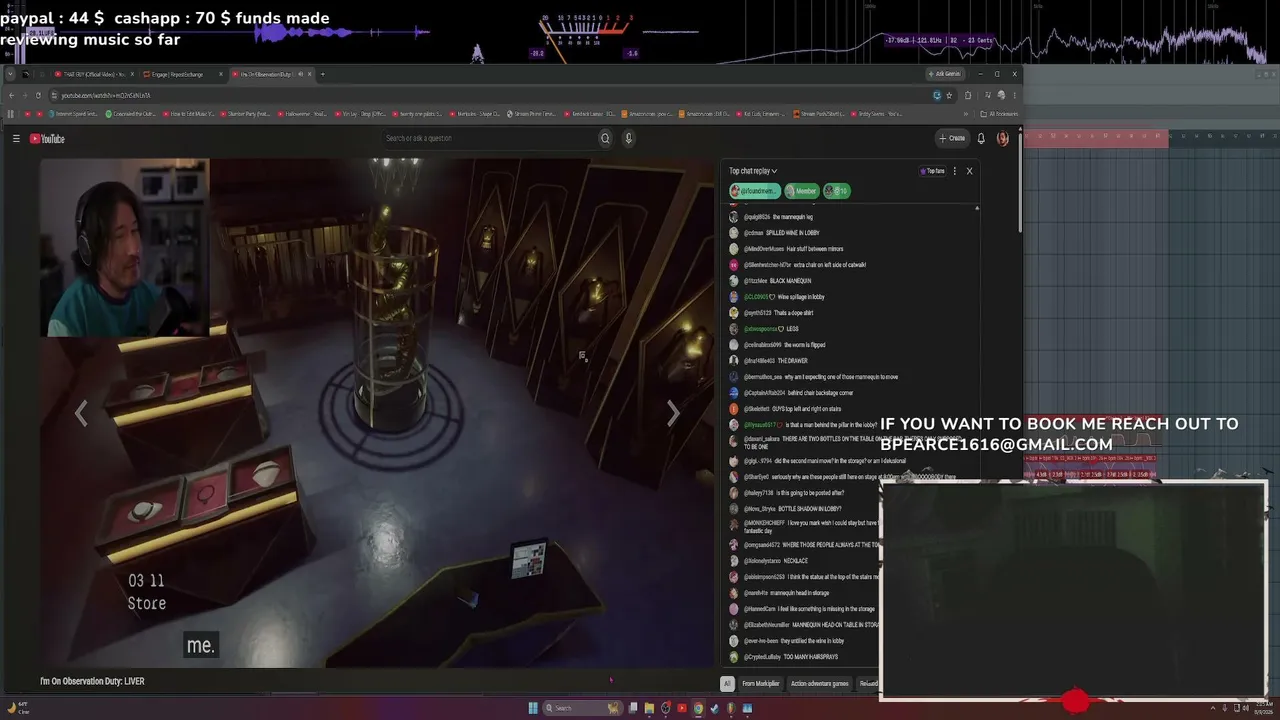Select the Action-adventure games filter chip
This screenshot has width=1280, height=720.
[819, 684]
